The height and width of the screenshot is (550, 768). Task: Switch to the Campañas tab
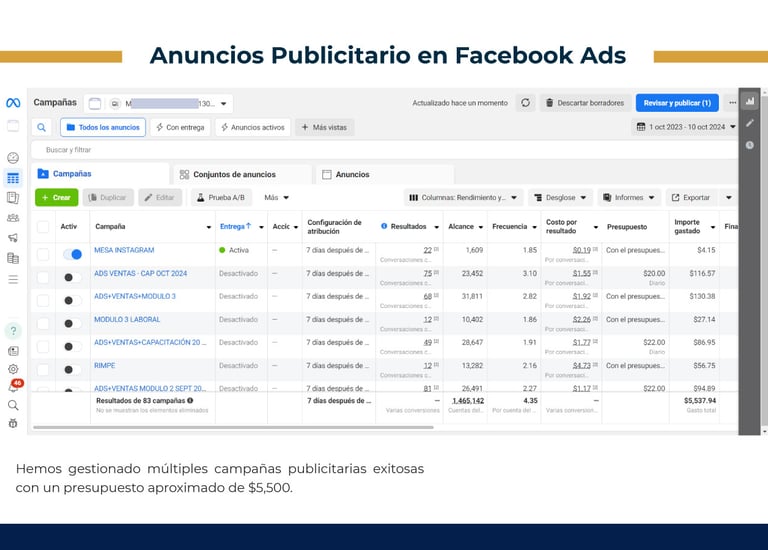(100, 174)
